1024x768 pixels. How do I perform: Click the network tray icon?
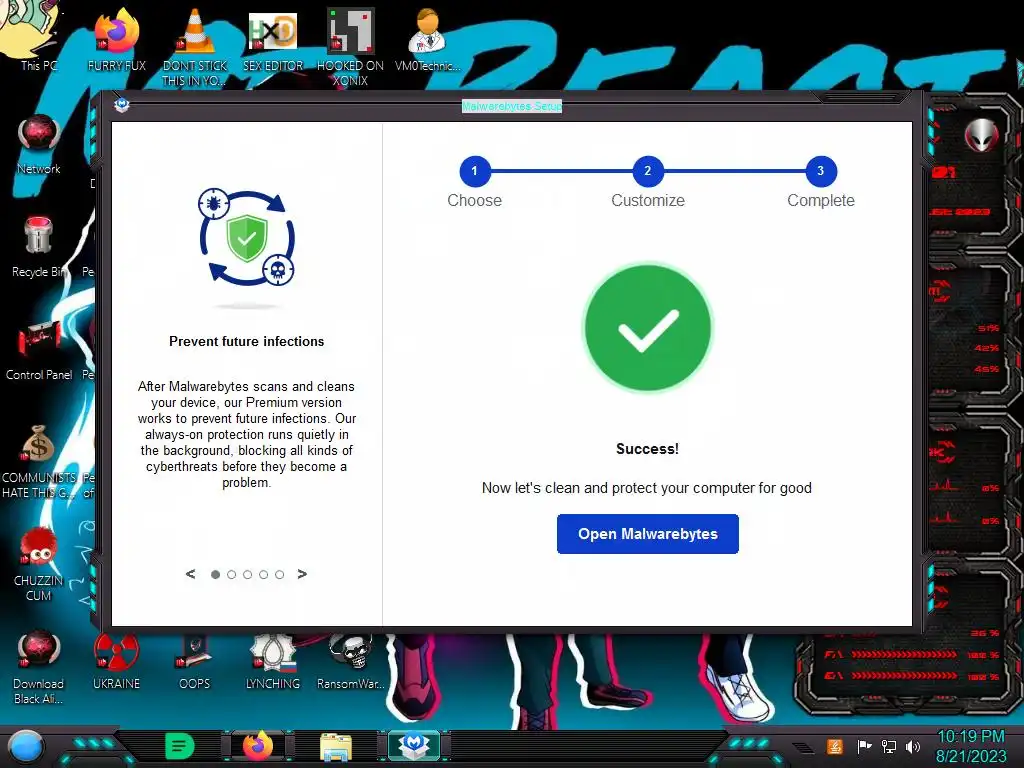coord(889,746)
